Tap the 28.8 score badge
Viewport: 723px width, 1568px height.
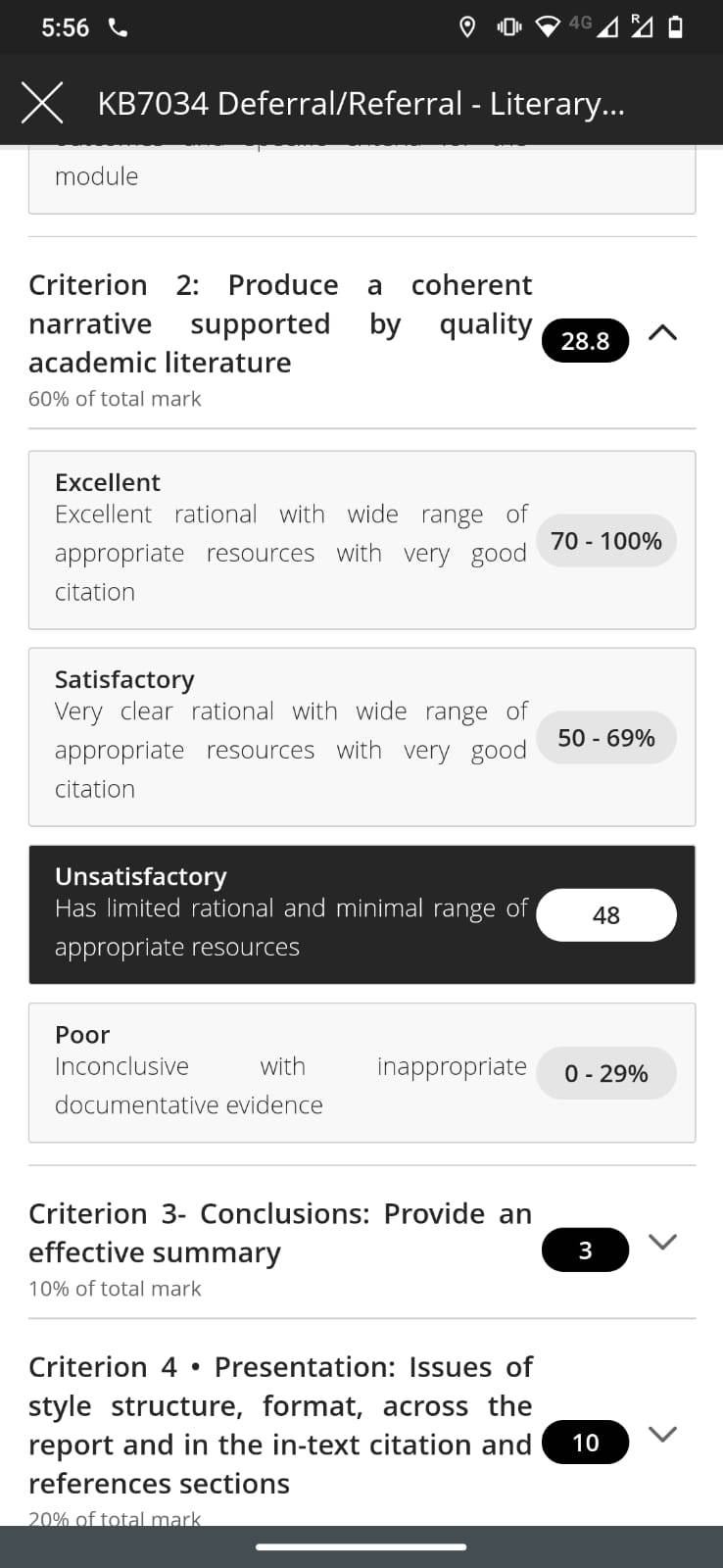(x=585, y=340)
